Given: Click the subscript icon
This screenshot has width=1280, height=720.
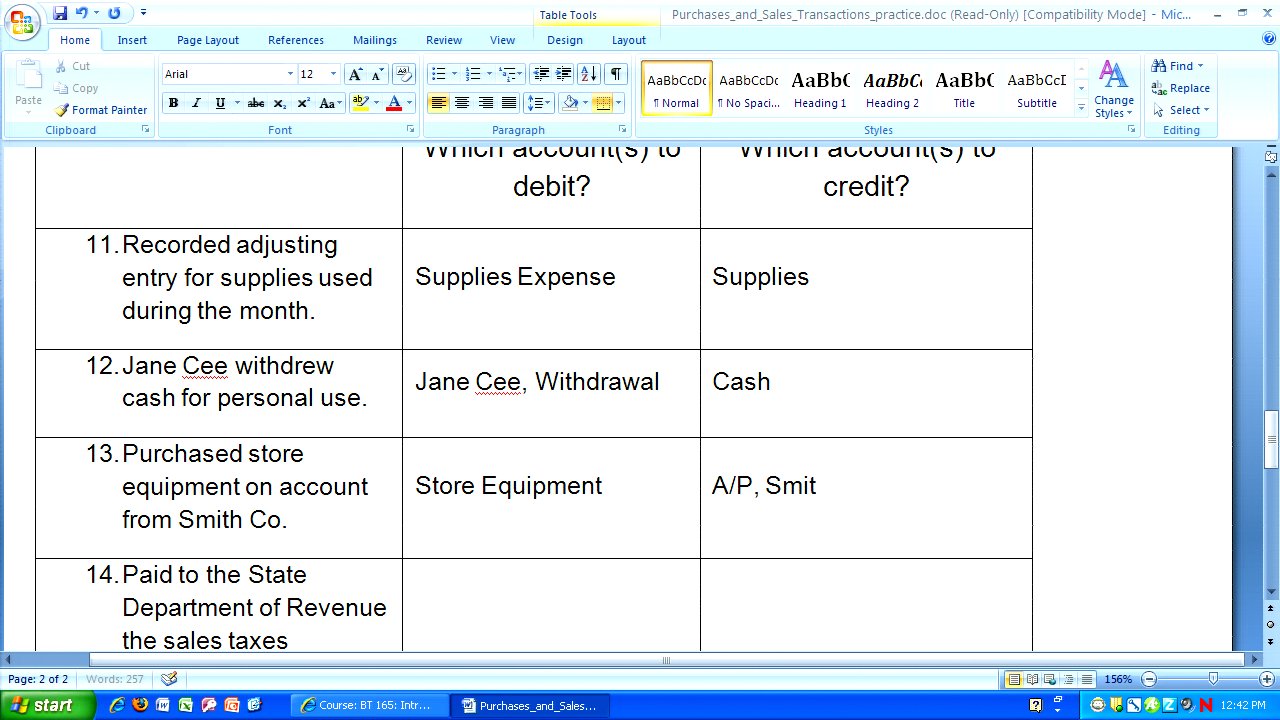Looking at the screenshot, I should tap(280, 103).
